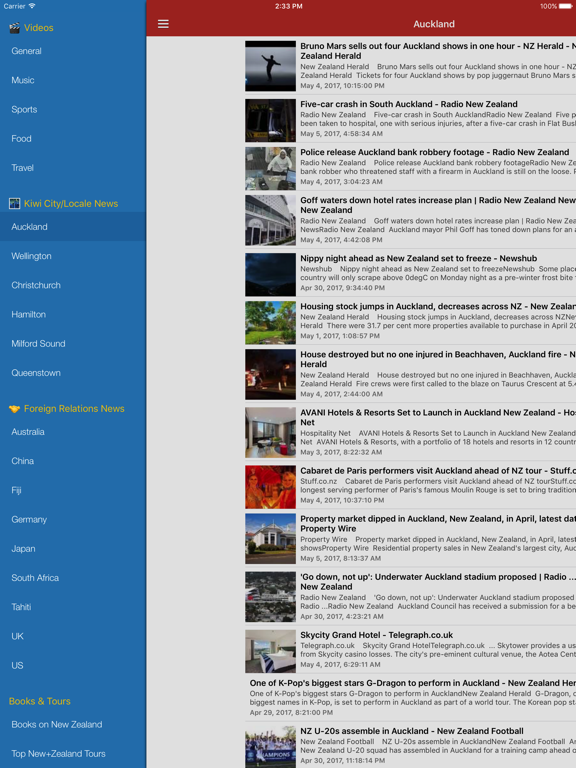Click the Videos section header
The width and height of the screenshot is (576, 768).
tap(39, 28)
